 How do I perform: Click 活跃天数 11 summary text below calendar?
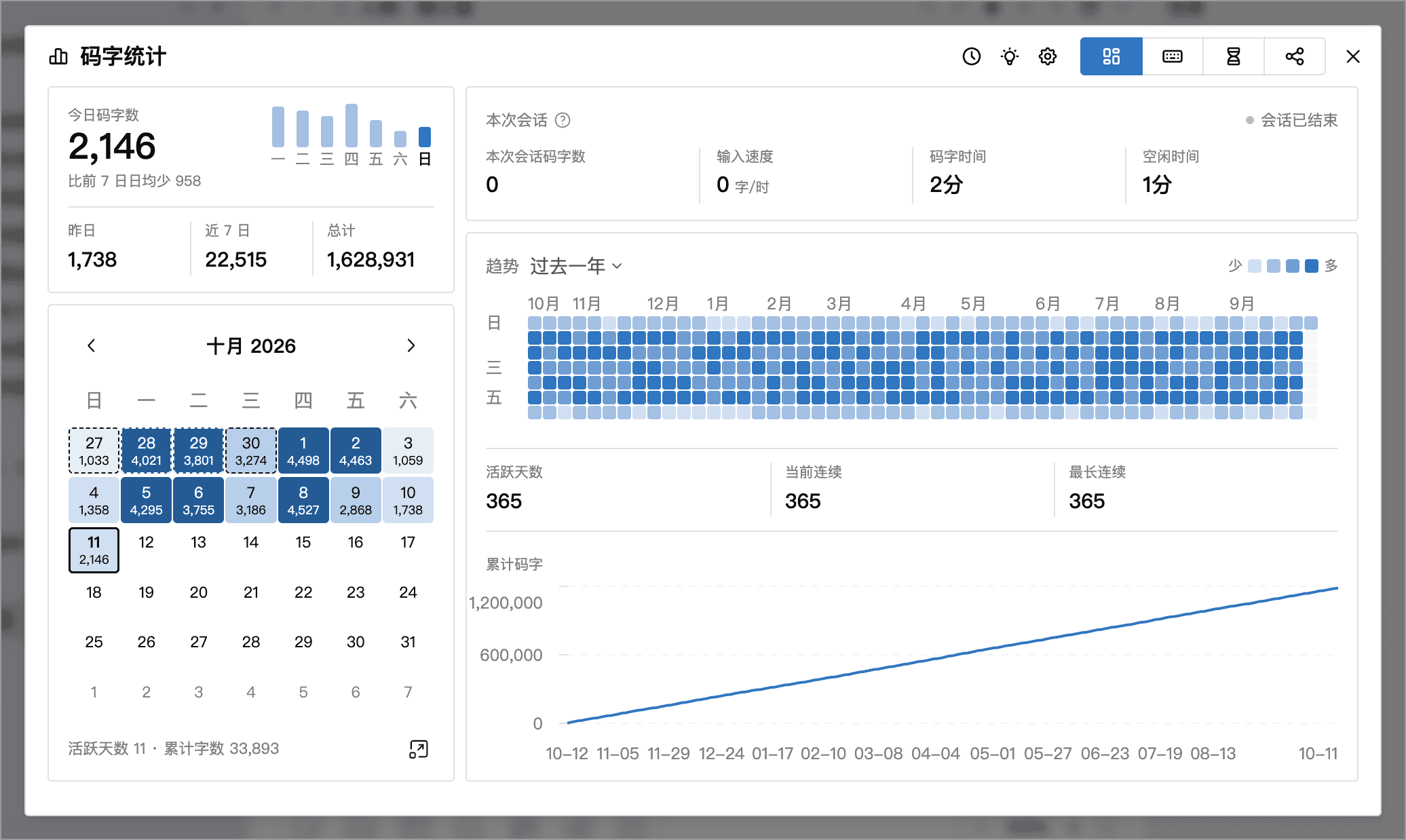107,748
